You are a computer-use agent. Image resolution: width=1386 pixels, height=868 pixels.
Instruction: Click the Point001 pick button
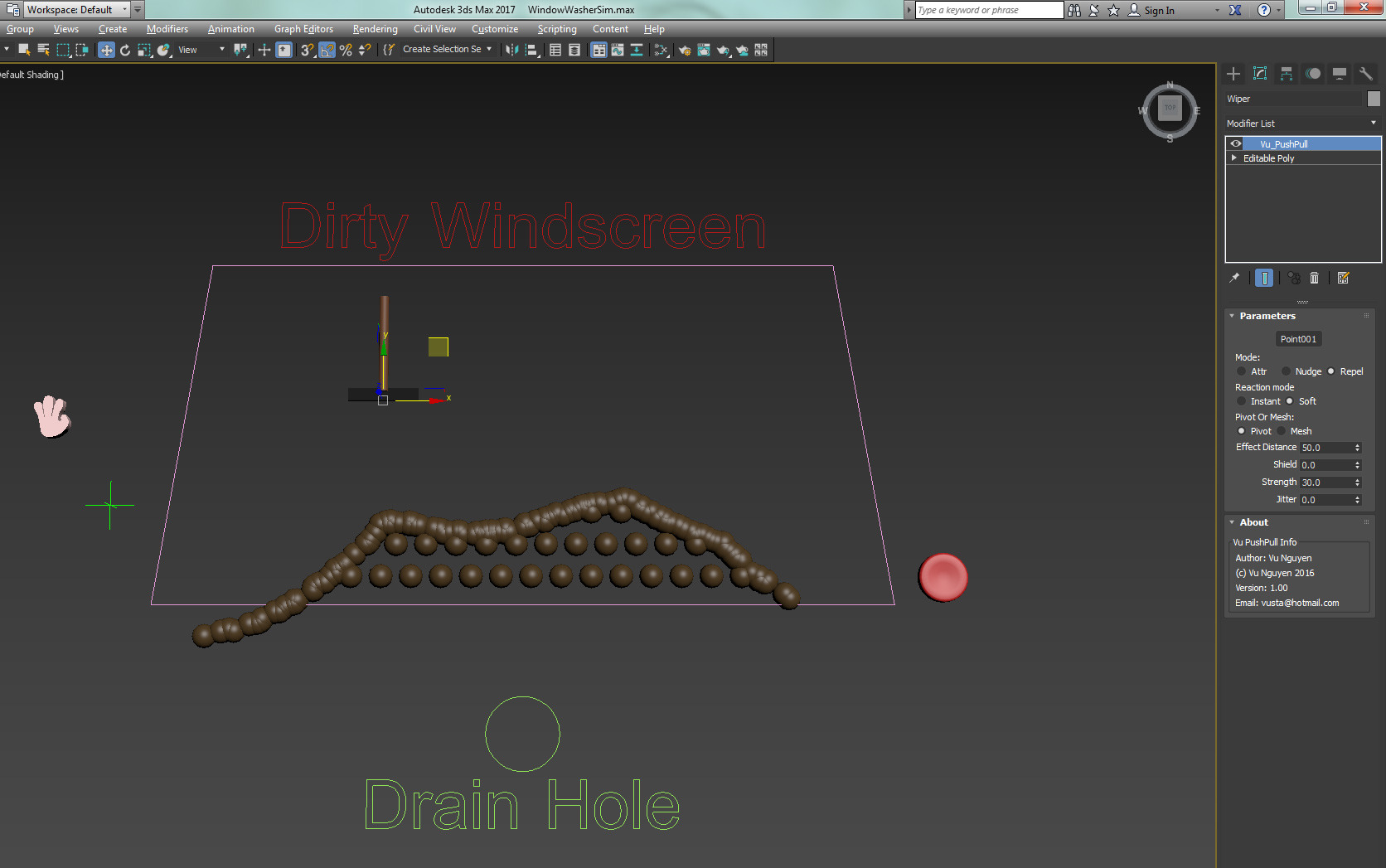tap(1298, 339)
